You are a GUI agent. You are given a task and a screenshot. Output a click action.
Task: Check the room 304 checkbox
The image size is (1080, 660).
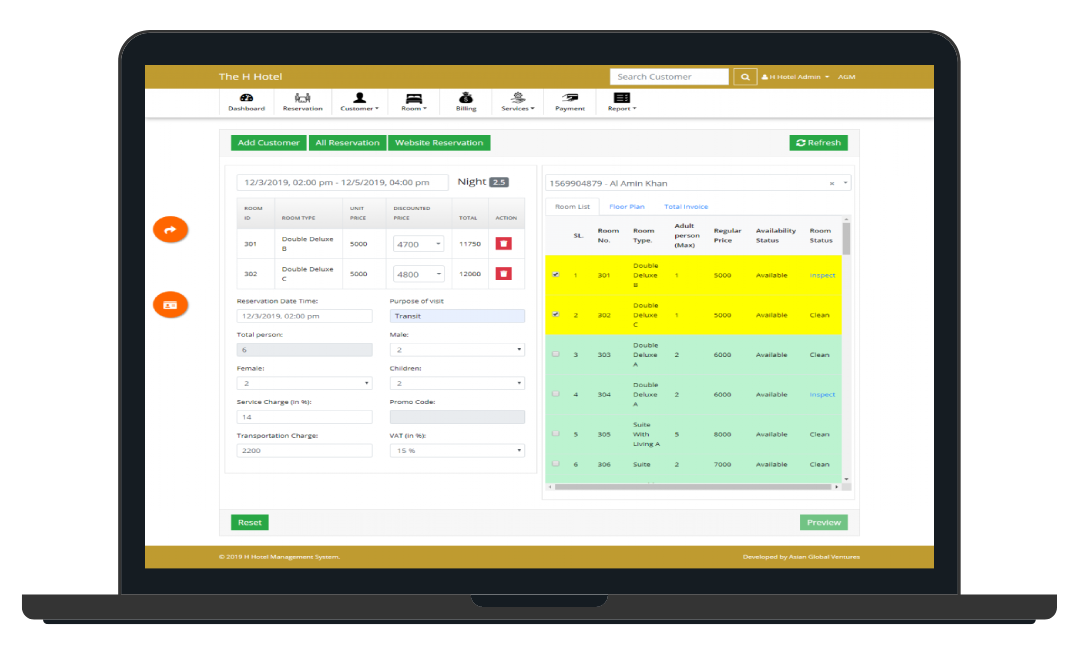[556, 394]
